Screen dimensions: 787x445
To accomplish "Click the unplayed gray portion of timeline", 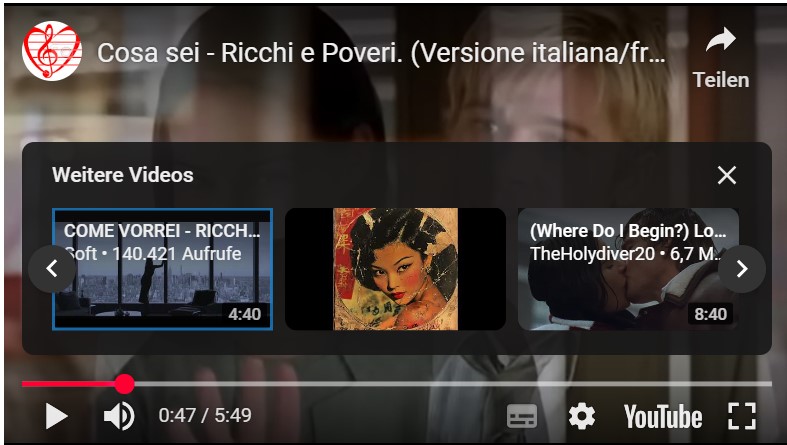I will [453, 384].
